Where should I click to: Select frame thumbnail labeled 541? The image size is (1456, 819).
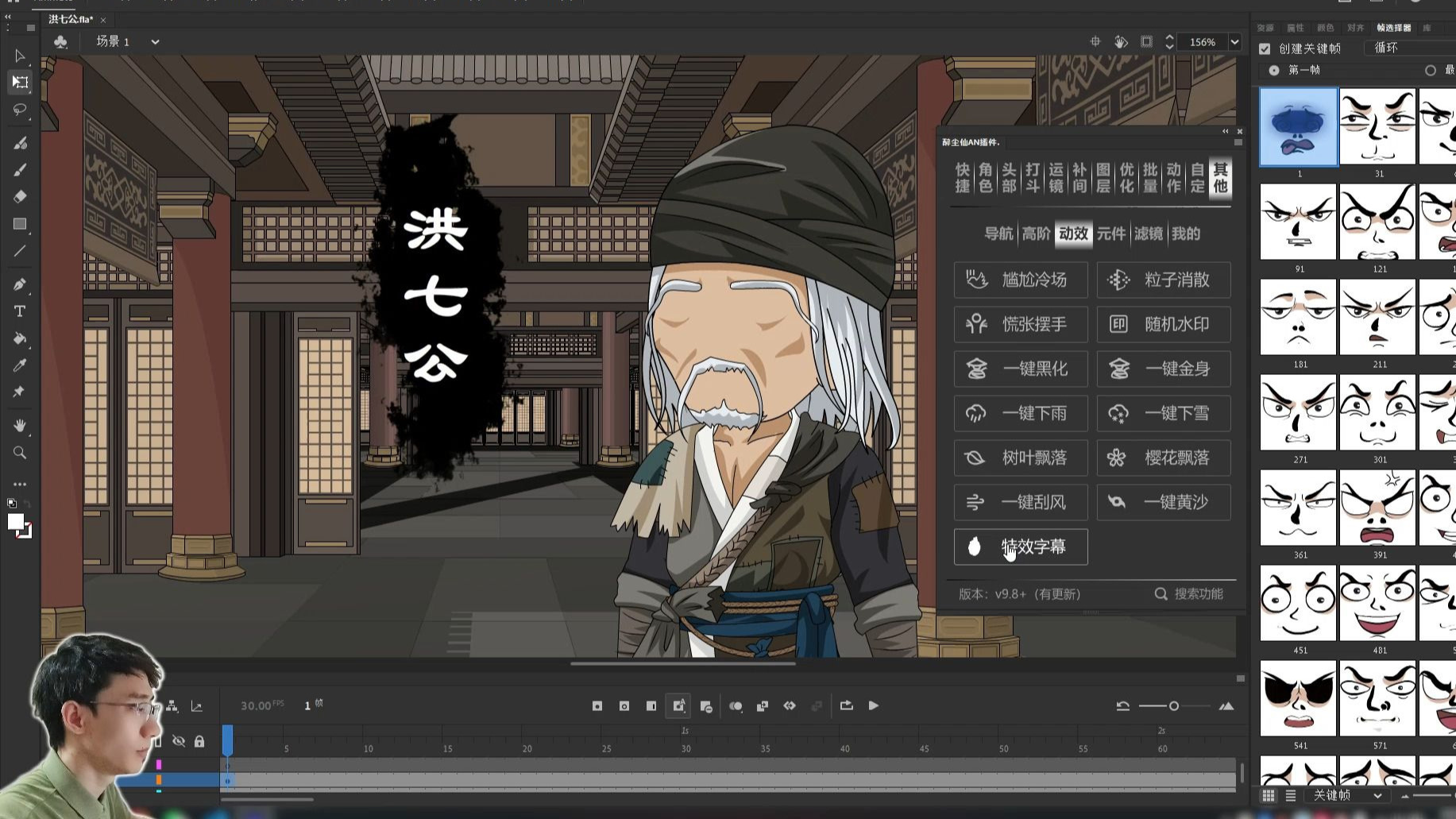[x=1299, y=698]
